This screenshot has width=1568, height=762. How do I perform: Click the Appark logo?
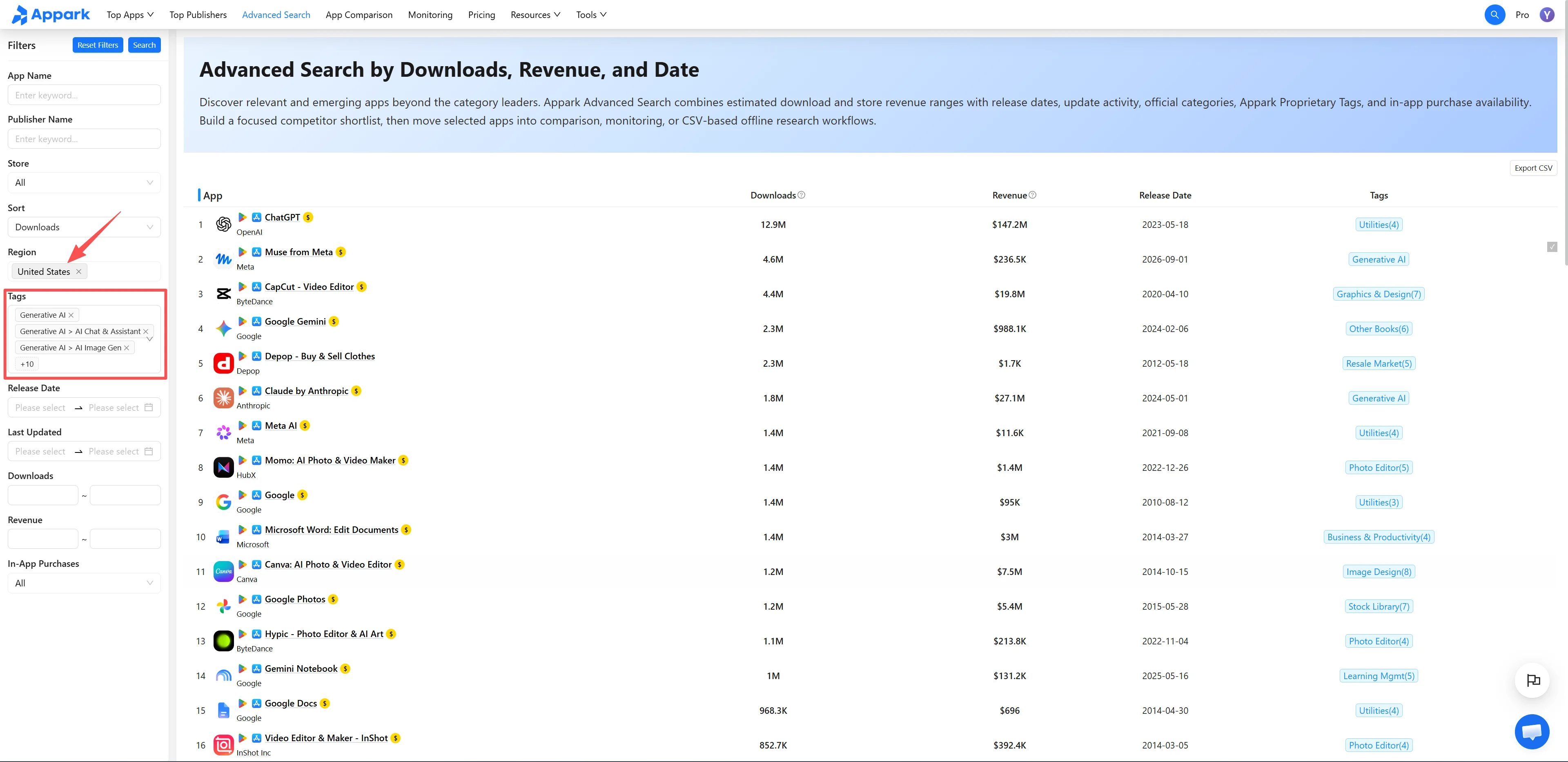(51, 15)
